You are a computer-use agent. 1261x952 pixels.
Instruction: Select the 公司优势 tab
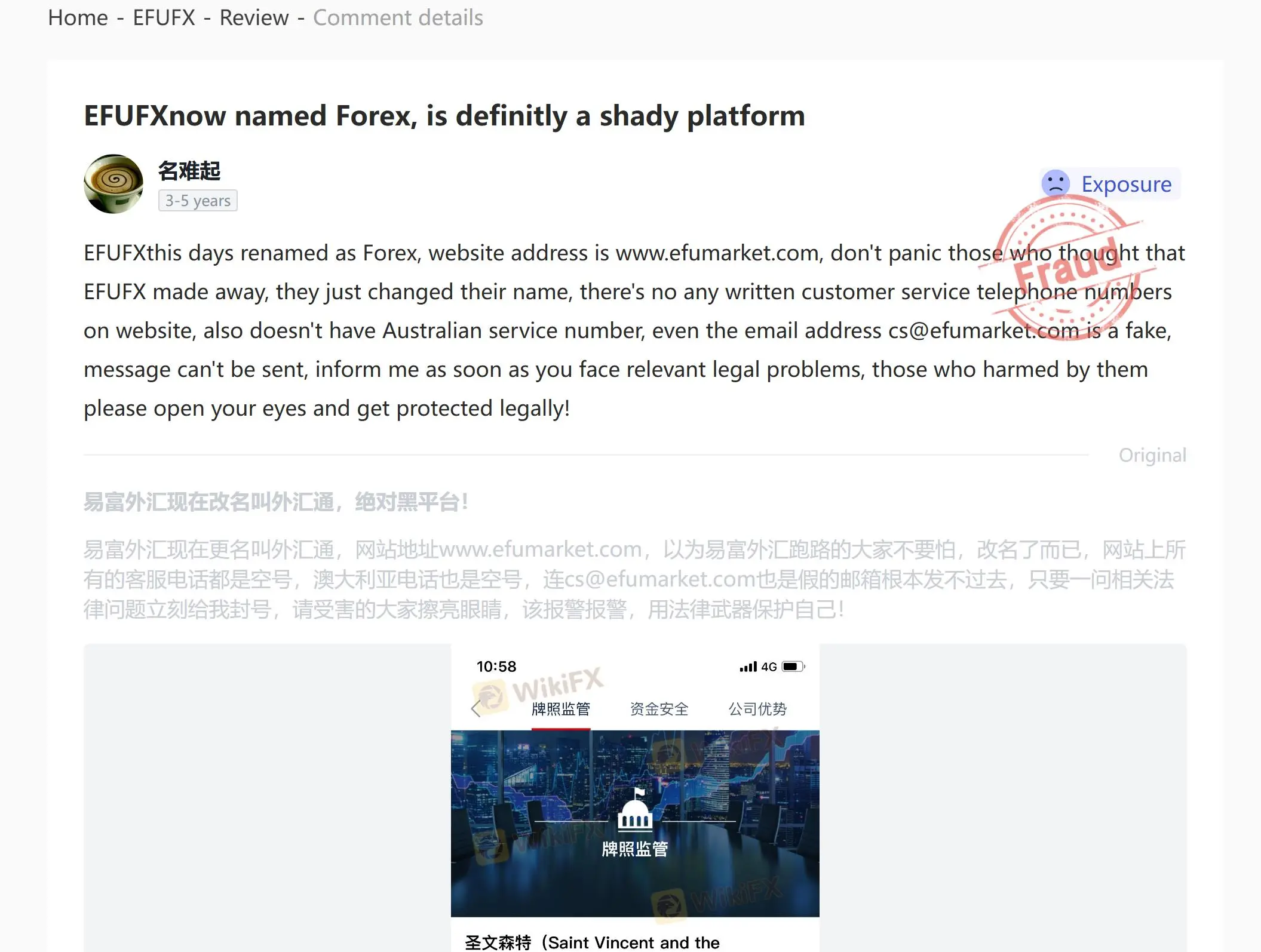757,709
